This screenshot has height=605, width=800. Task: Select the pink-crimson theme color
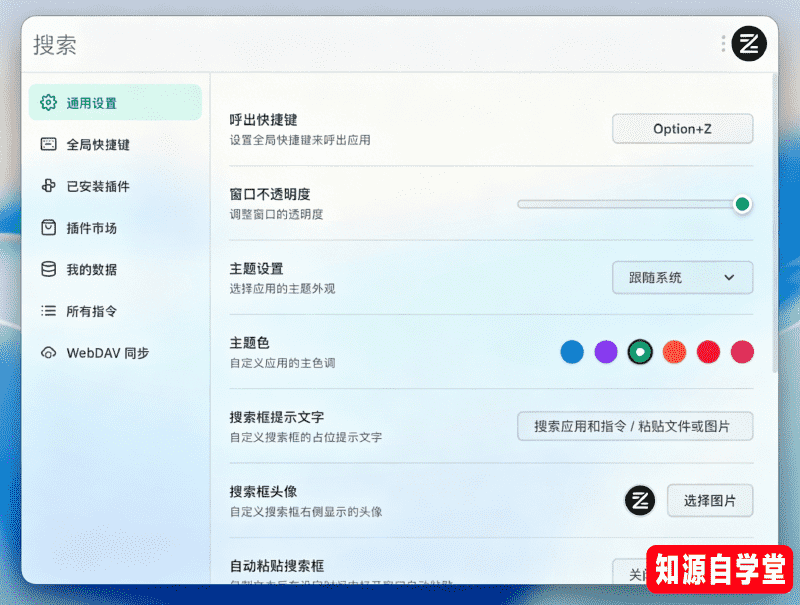(x=742, y=352)
